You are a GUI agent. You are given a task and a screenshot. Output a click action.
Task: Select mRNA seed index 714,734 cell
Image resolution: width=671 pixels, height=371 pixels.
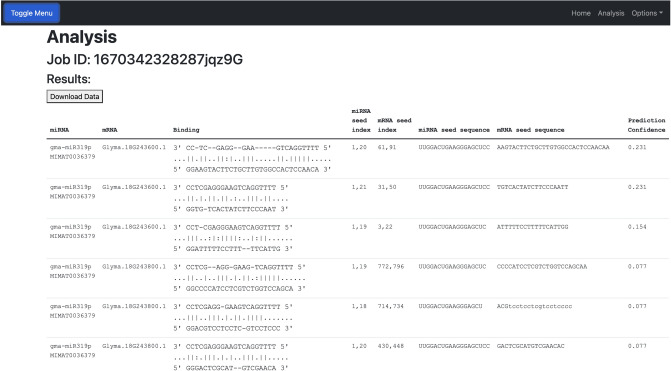tap(391, 306)
